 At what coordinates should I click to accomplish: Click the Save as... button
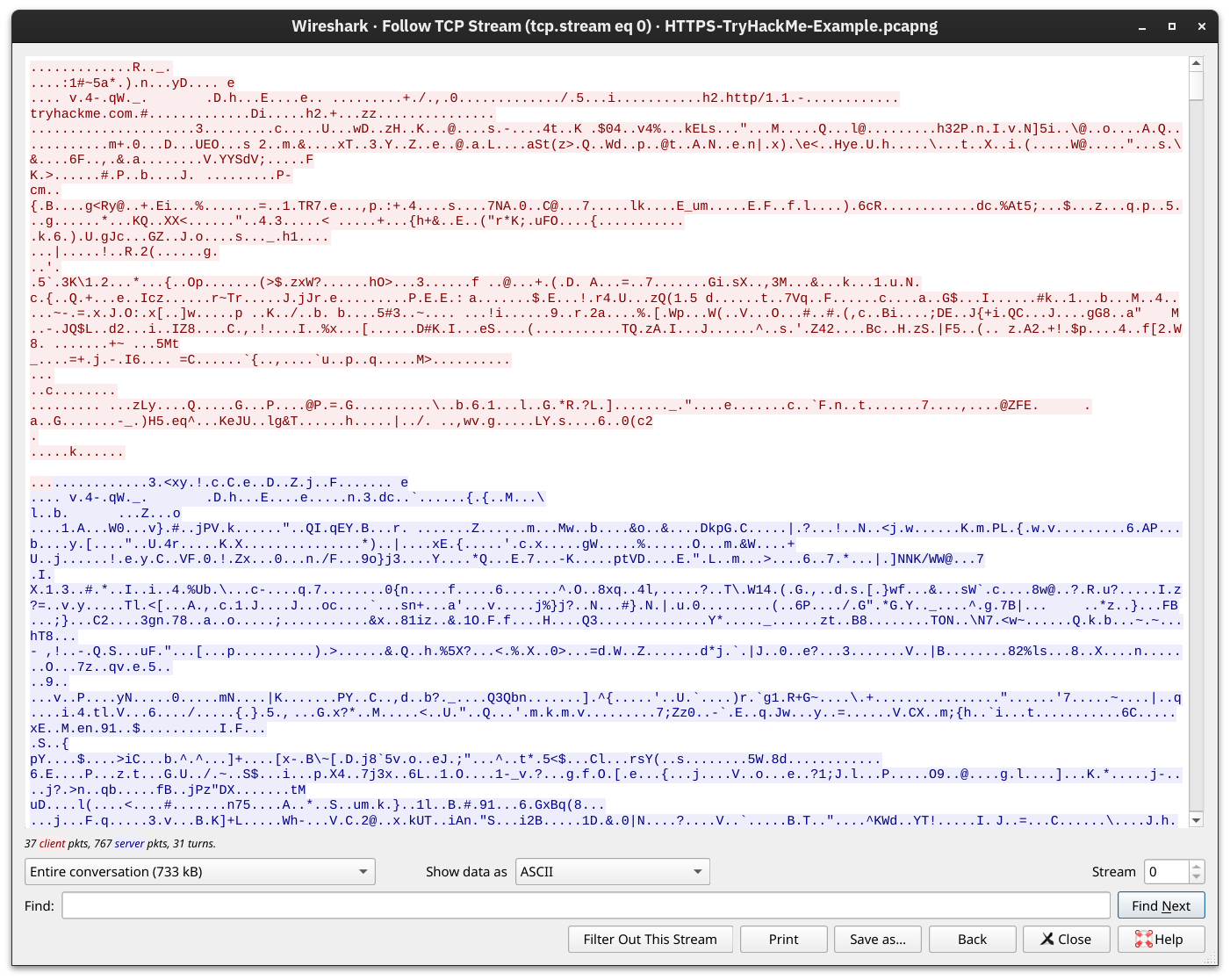tap(877, 939)
